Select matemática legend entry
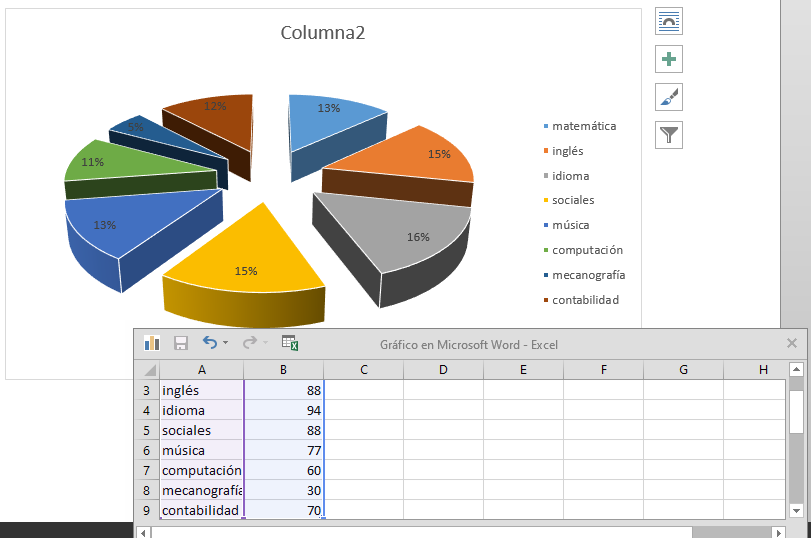This screenshot has width=811, height=538. [580, 126]
